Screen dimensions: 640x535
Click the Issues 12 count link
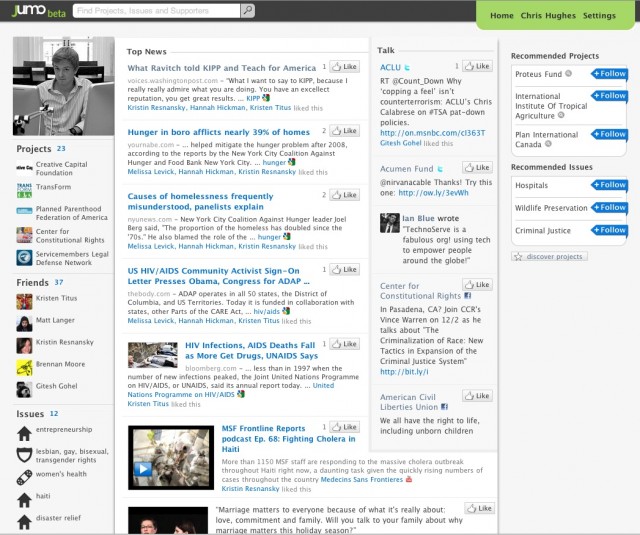pyautogui.click(x=54, y=414)
